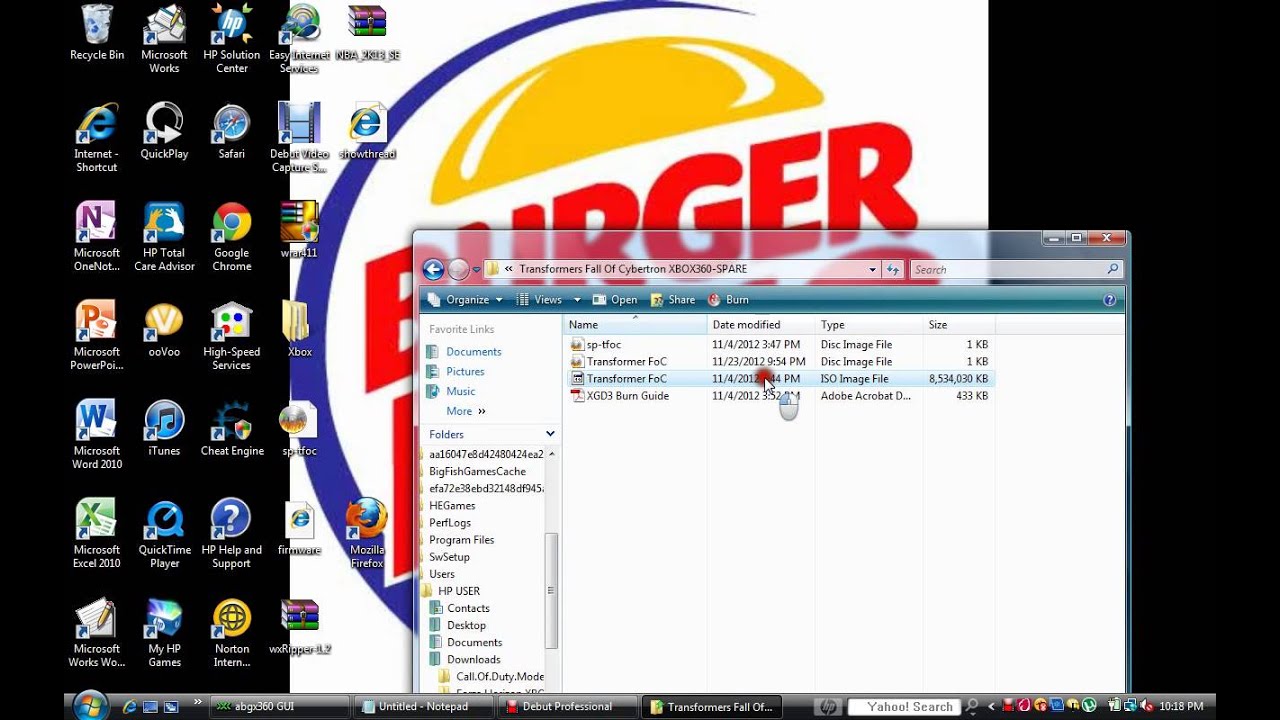
Task: Sort files by Date modified column
Action: [x=762, y=325]
